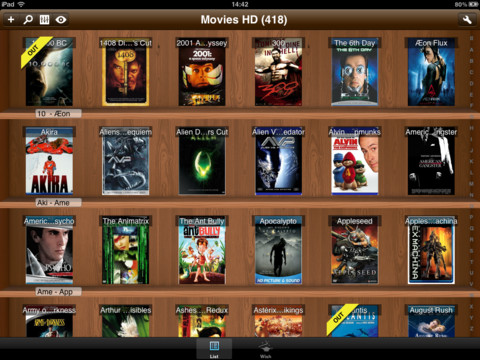Open the Ashes...Redux cover
Image resolution: width=480 pixels, height=360 pixels.
coord(202,321)
